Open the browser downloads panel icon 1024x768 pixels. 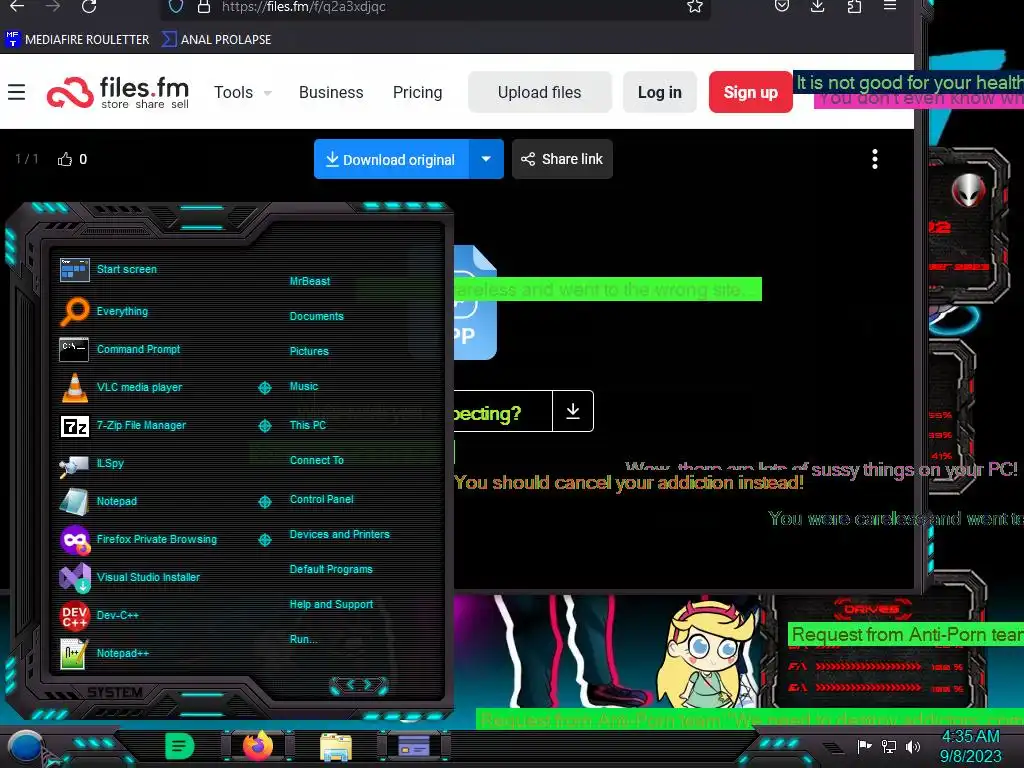pyautogui.click(x=818, y=7)
